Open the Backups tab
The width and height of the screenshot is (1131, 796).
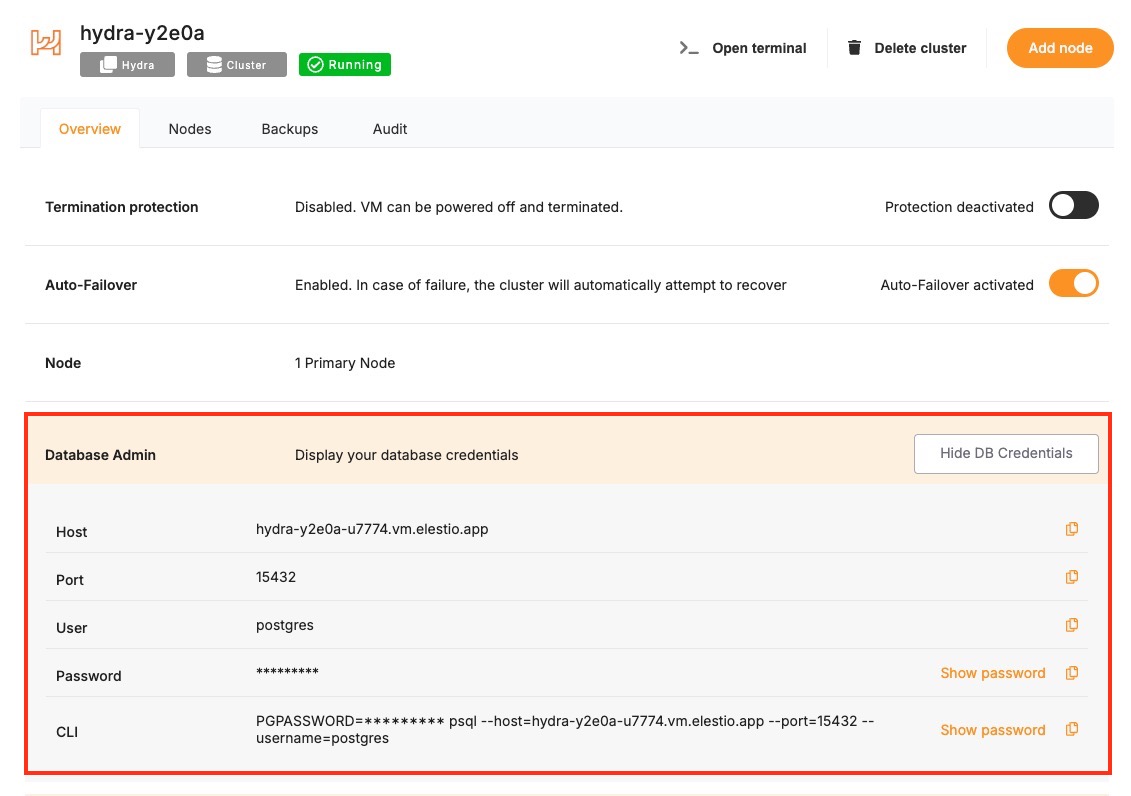pos(290,129)
